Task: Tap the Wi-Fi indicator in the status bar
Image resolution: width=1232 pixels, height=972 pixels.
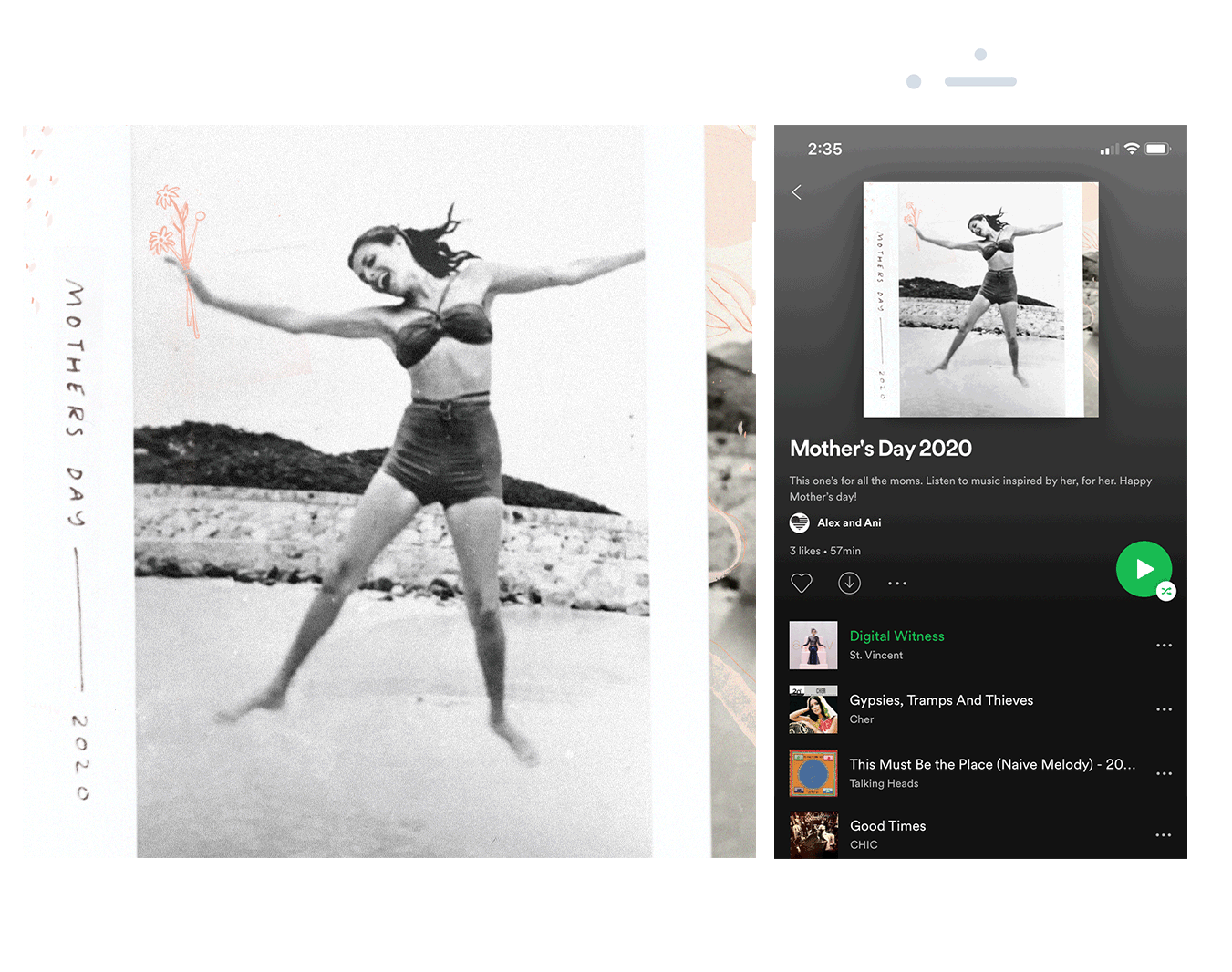Action: coord(1132,148)
